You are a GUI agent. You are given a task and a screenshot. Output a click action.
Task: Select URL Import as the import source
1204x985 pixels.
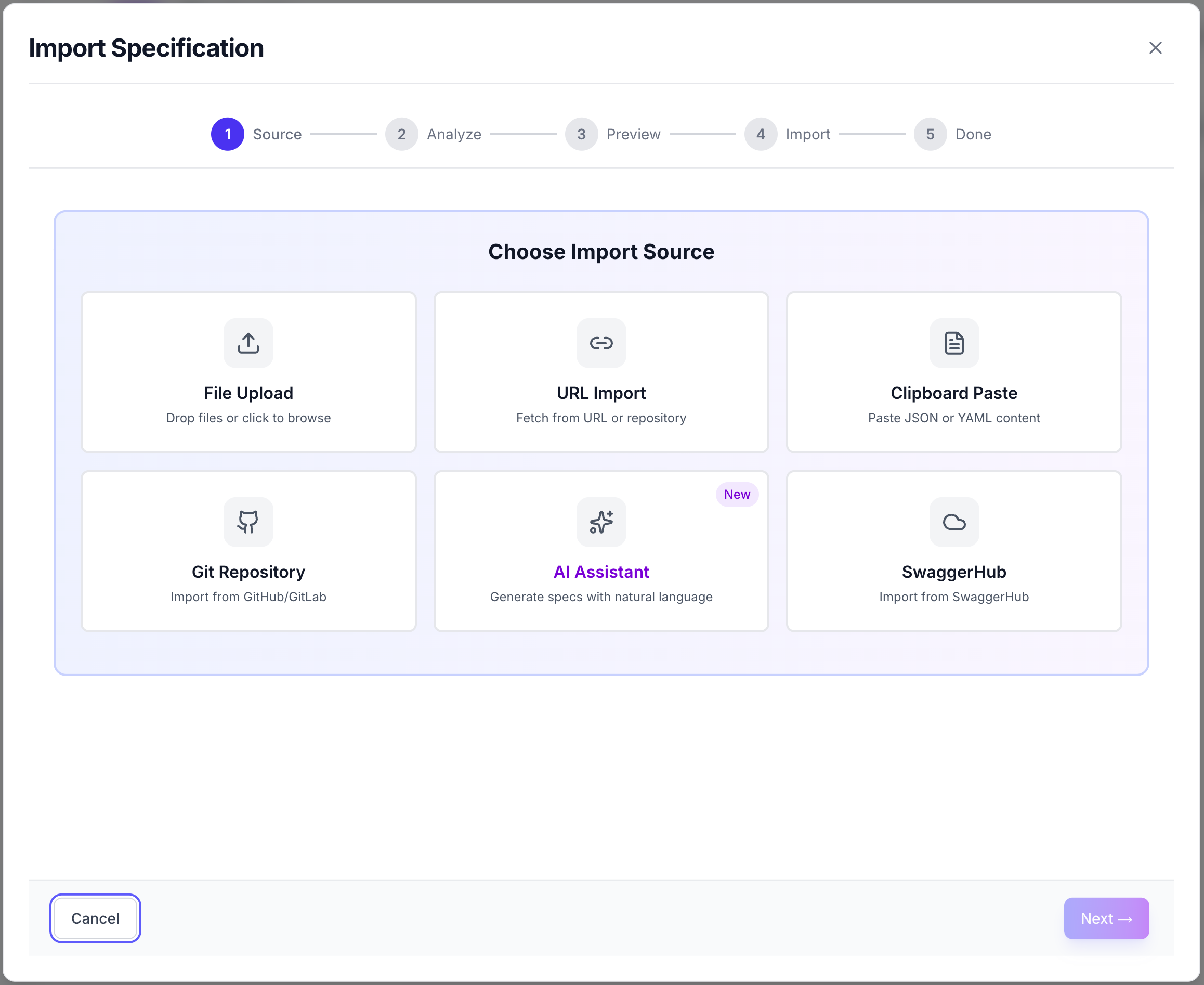point(601,372)
